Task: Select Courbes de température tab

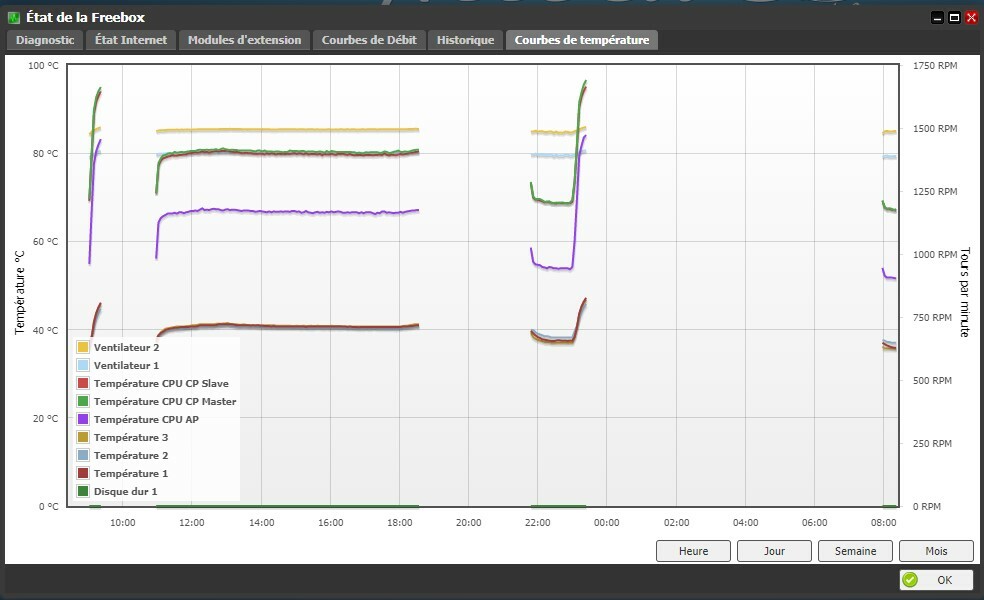Action: (x=582, y=40)
